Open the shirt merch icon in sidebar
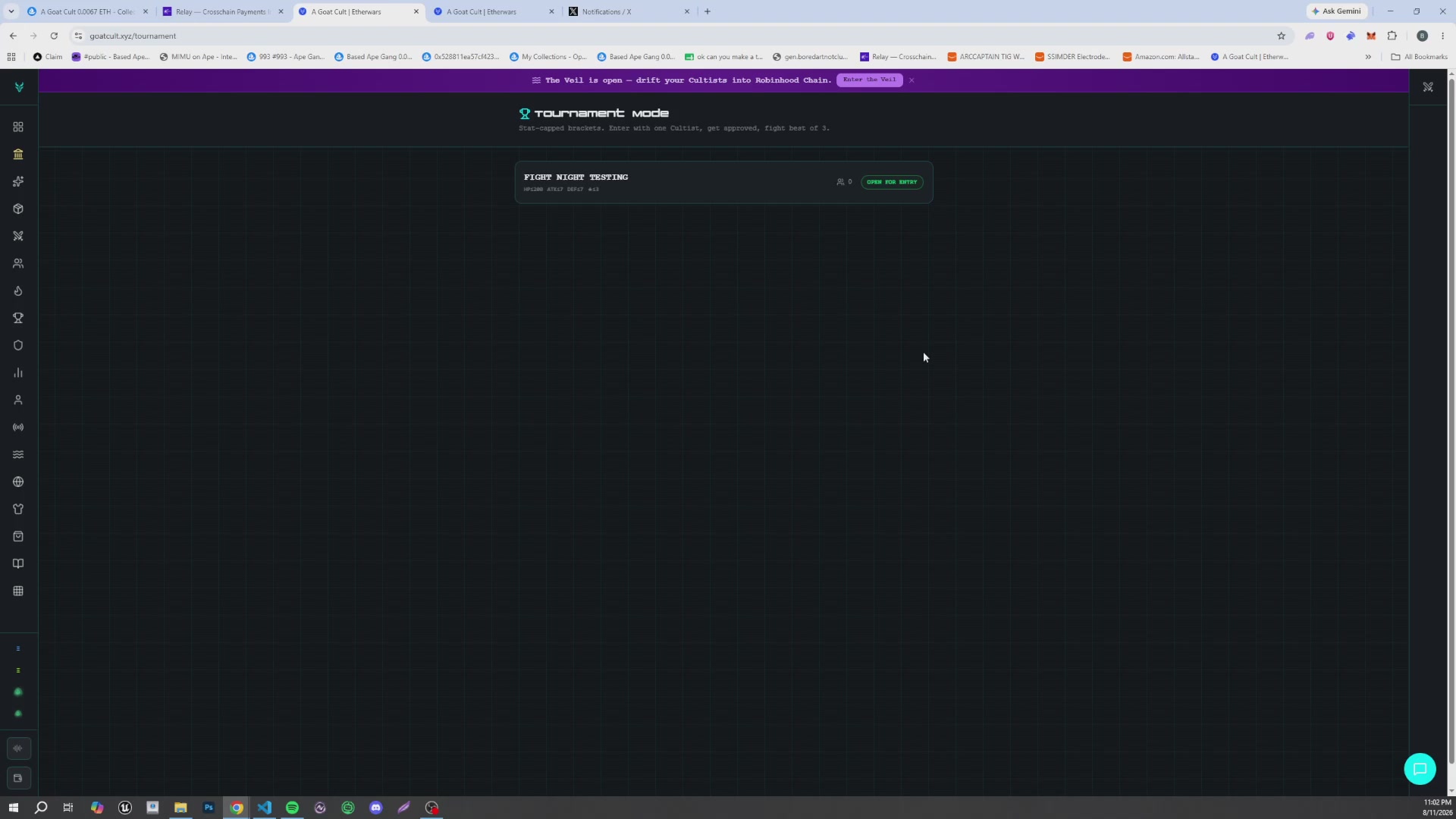This screenshot has width=1456, height=819. 18,509
